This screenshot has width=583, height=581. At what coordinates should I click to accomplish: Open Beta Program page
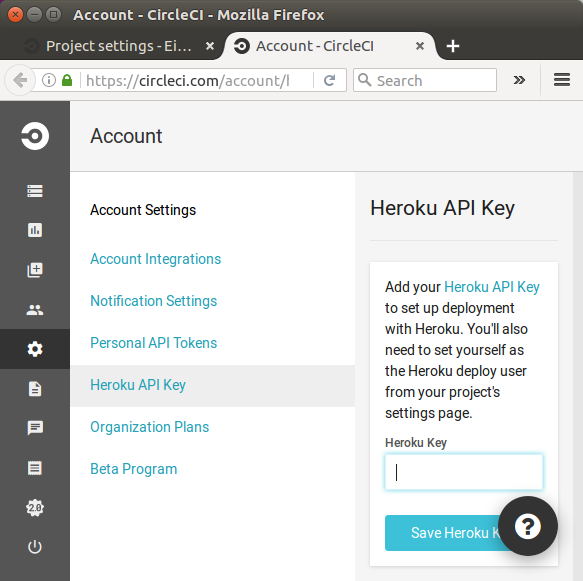click(133, 469)
